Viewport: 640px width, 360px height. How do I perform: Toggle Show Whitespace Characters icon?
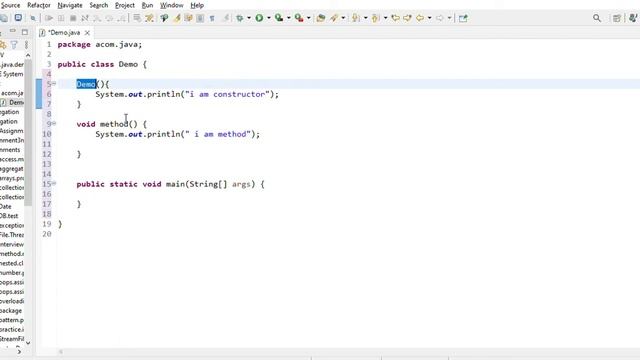212,18
